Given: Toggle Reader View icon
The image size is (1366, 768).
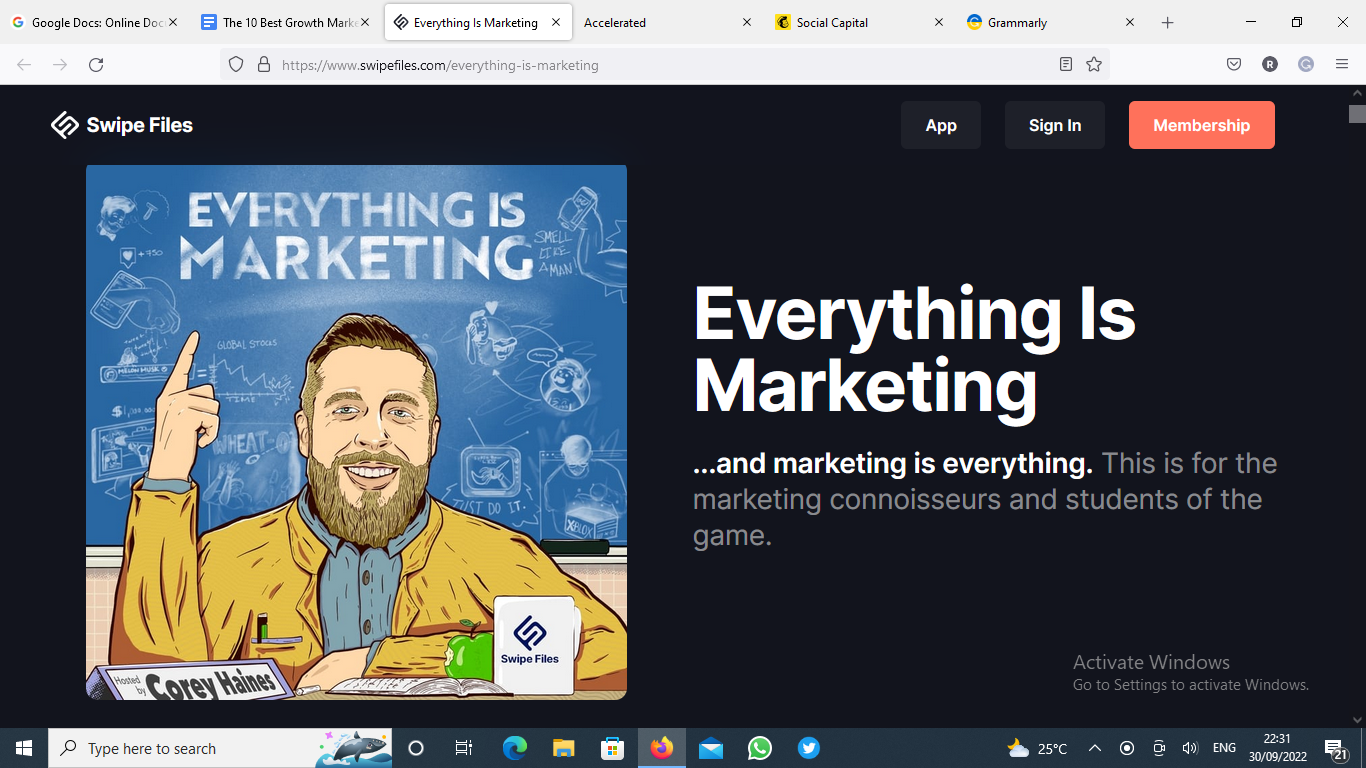Looking at the screenshot, I should pos(1066,64).
